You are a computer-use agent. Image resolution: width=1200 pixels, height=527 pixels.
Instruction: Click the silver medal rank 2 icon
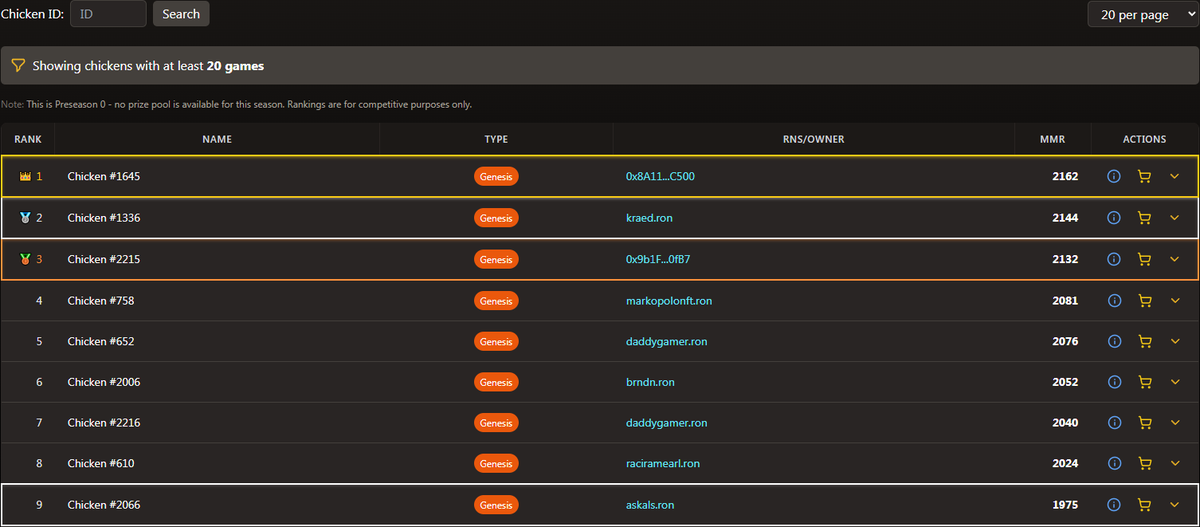tap(25, 218)
